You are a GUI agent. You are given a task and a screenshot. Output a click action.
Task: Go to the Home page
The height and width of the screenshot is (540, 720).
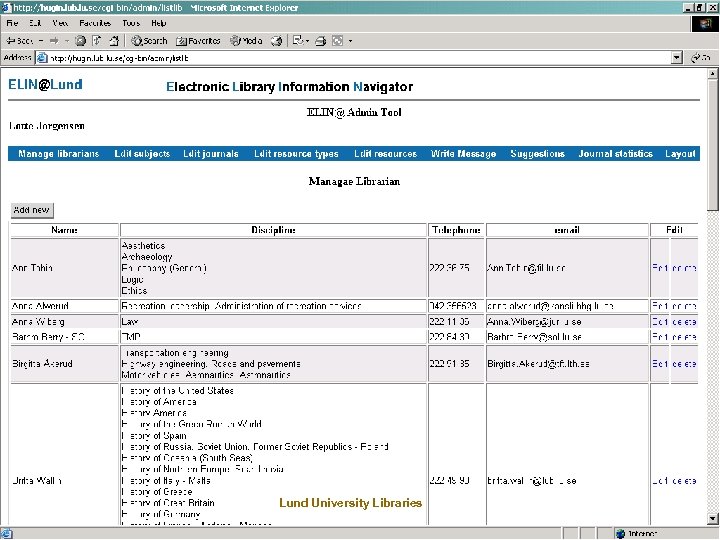pos(114,41)
